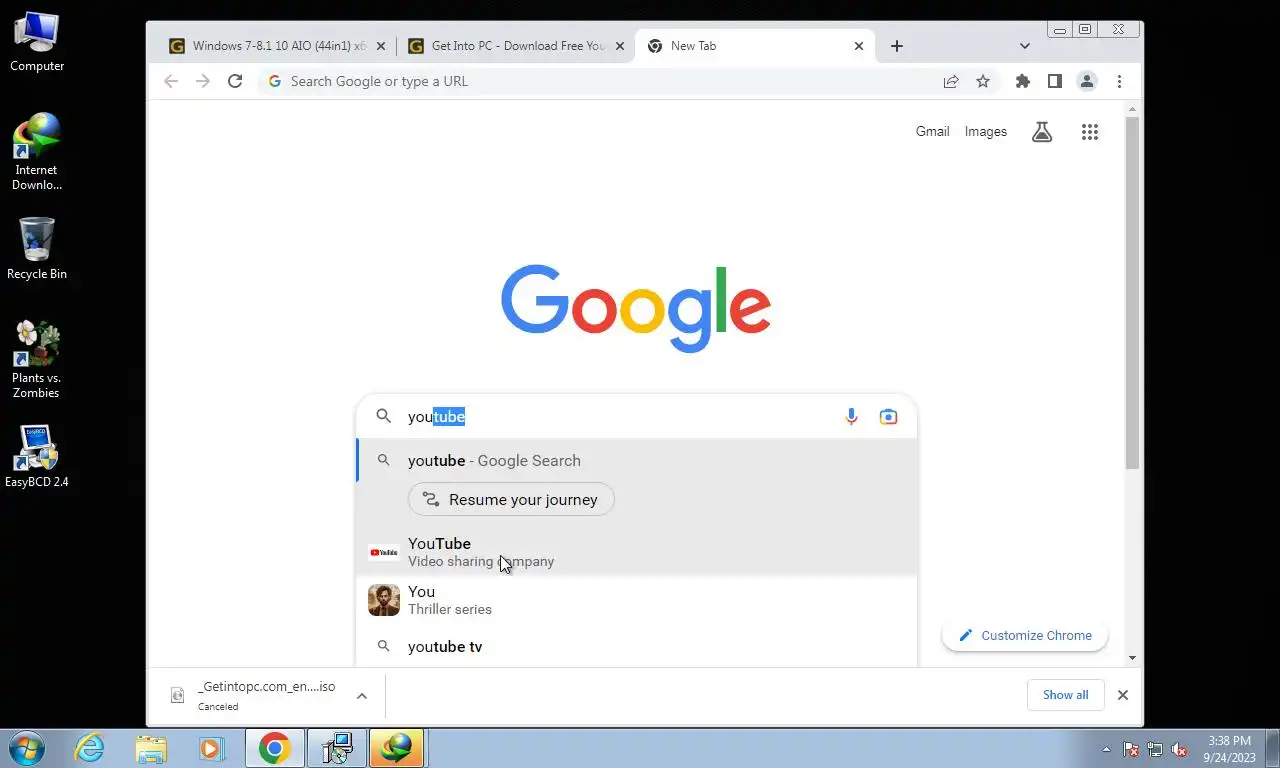Choose the You Thriller series suggestion
Viewport: 1280px width, 768px height.
pyautogui.click(x=637, y=600)
